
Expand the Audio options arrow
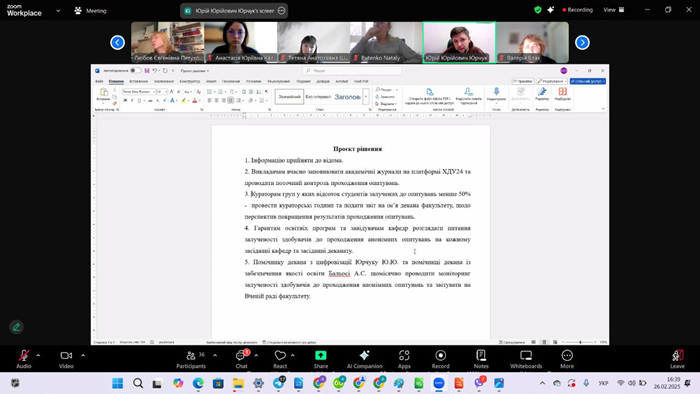point(38,356)
